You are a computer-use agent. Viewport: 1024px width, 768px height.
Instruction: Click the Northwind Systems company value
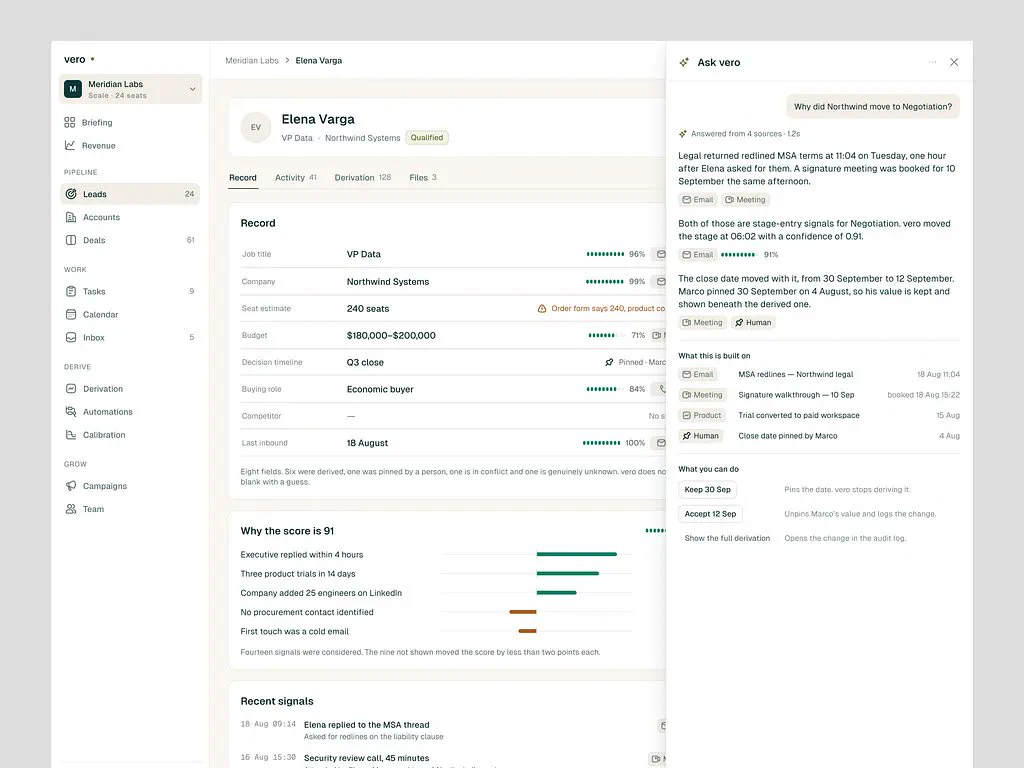coord(388,282)
